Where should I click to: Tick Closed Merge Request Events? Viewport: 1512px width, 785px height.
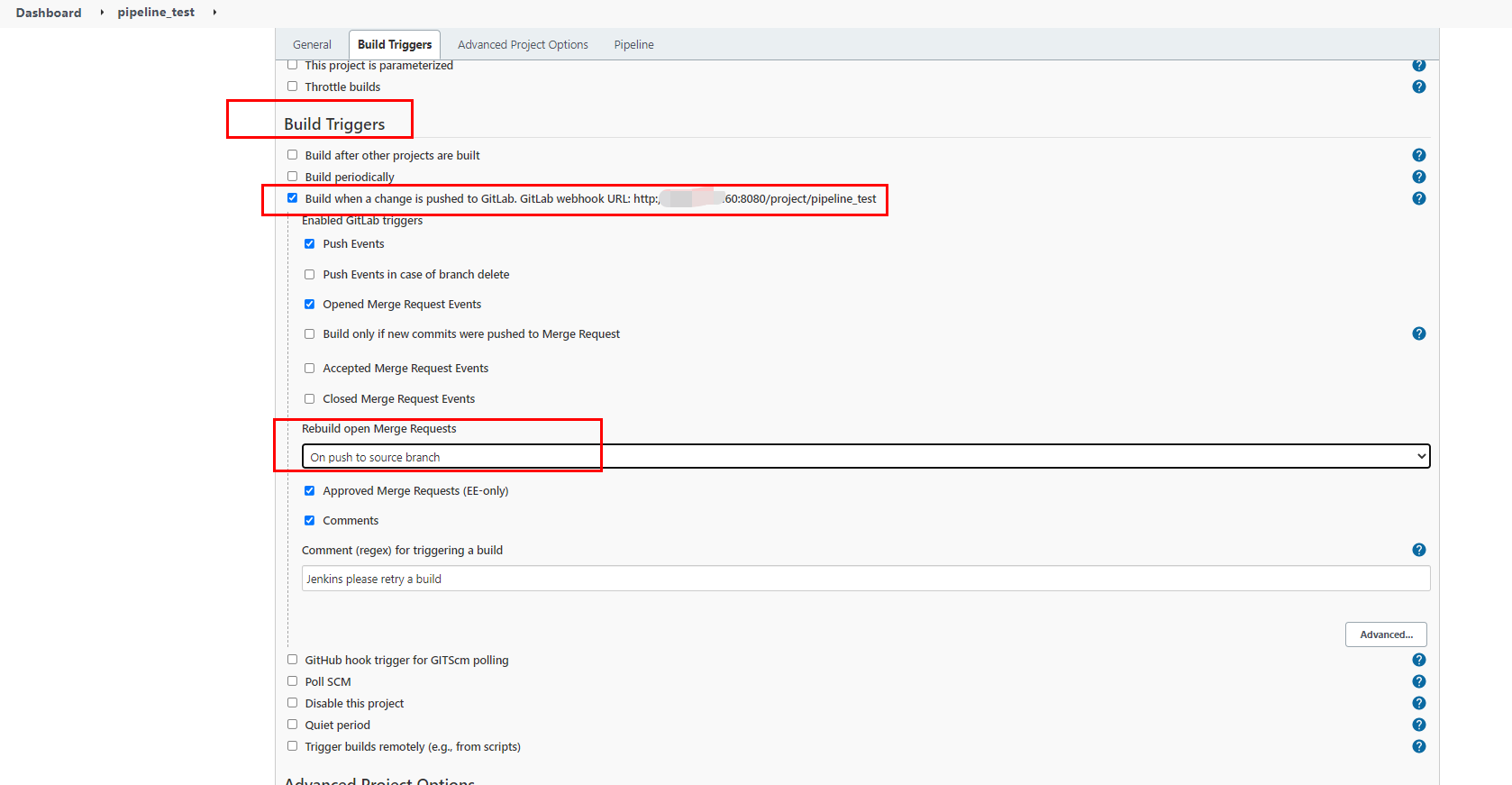pyautogui.click(x=309, y=398)
